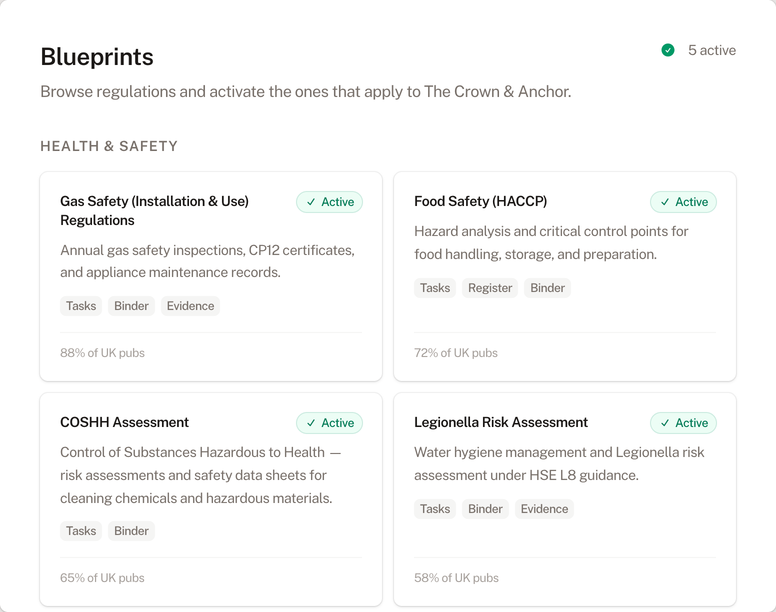Click Tasks tag on COSHH Assessment card
Image resolution: width=776 pixels, height=612 pixels.
click(81, 531)
